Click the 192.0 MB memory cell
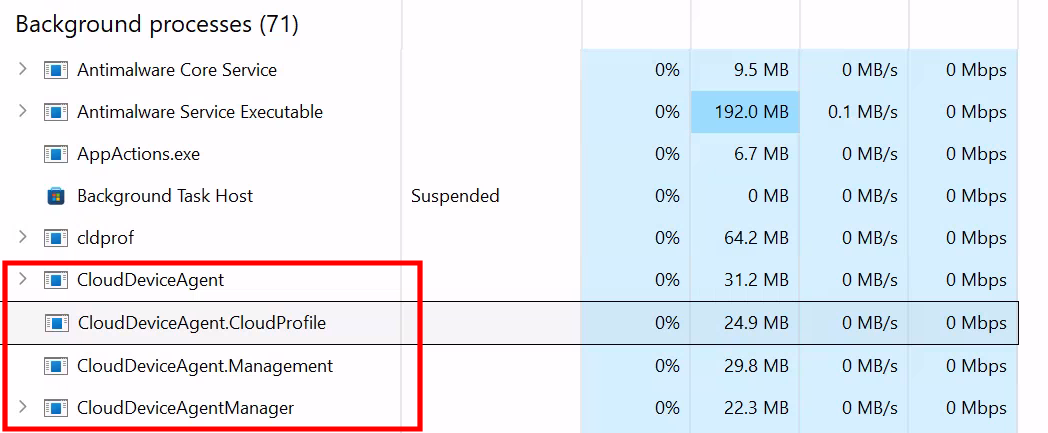1048x433 pixels. pos(744,112)
